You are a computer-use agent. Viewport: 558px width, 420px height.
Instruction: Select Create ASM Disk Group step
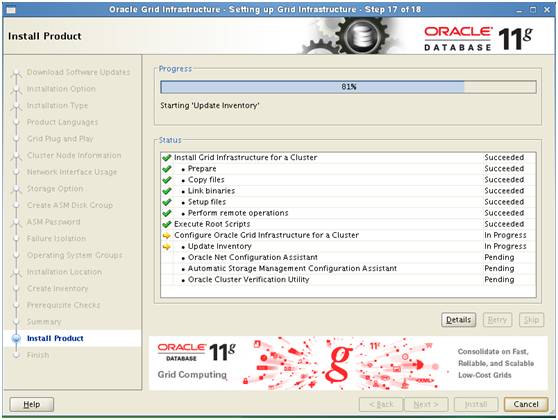[70, 205]
